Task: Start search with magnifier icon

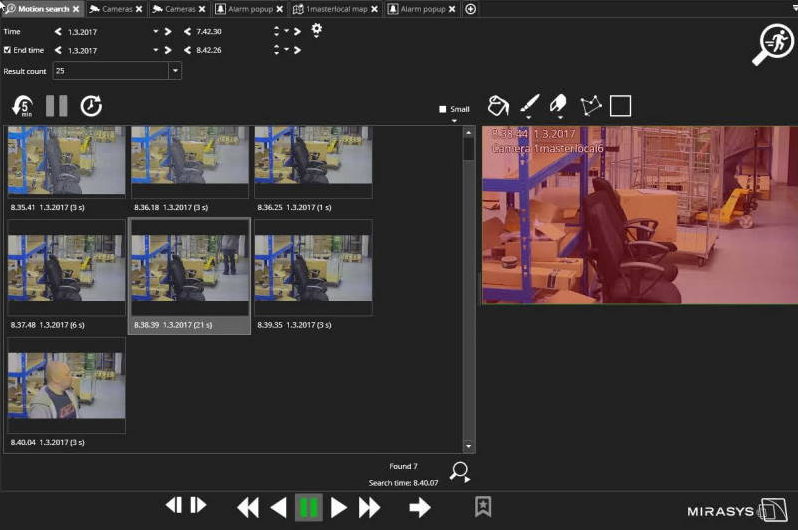Action: pos(459,472)
